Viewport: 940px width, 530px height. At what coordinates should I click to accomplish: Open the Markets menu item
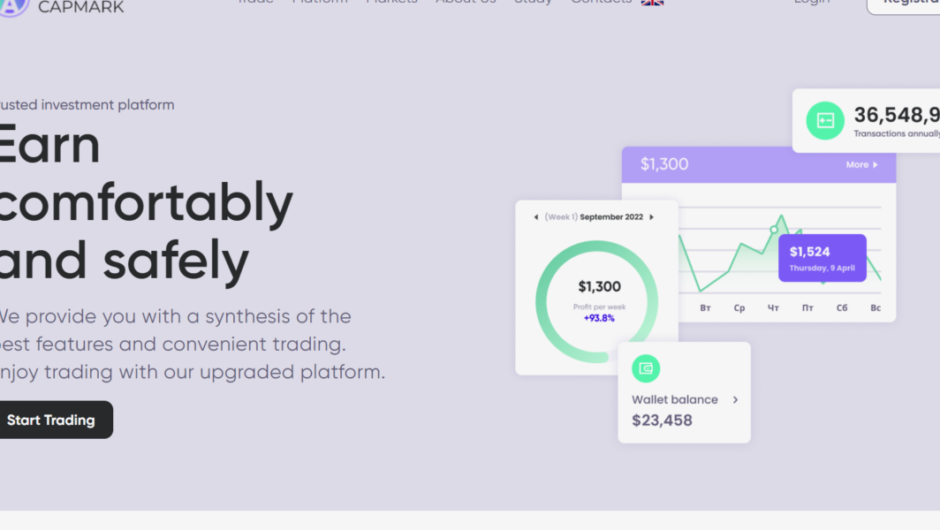pyautogui.click(x=391, y=3)
